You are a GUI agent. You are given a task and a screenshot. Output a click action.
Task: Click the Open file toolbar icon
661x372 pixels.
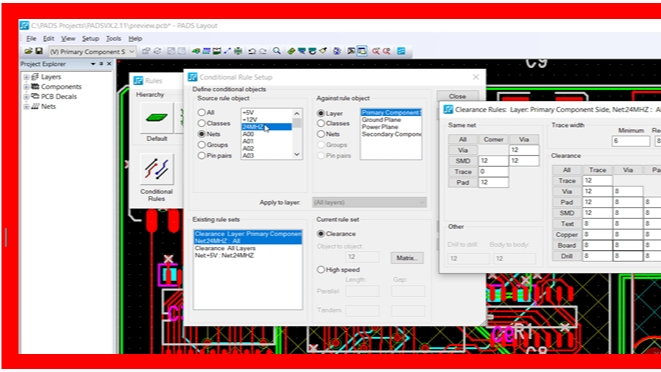click(x=28, y=51)
